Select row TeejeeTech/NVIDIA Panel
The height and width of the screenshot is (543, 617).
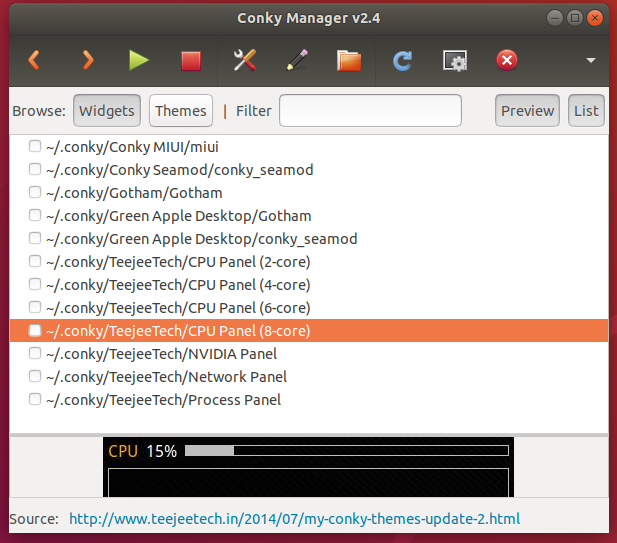point(309,353)
